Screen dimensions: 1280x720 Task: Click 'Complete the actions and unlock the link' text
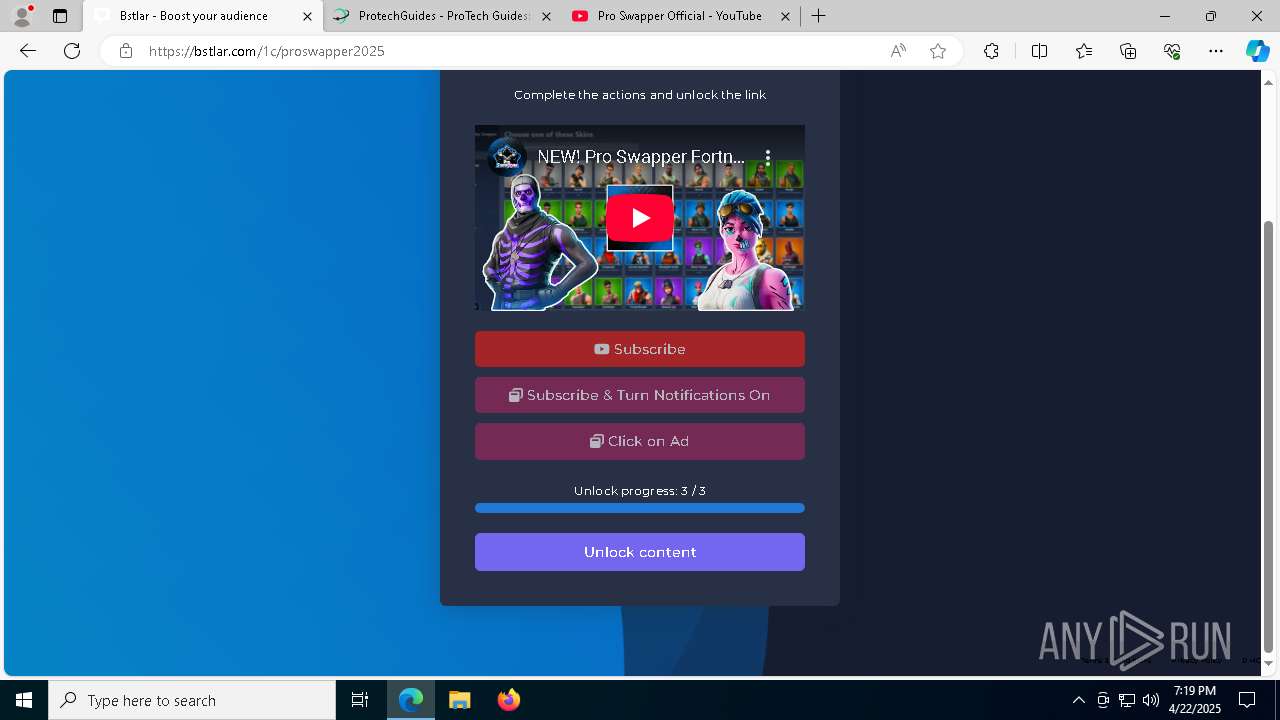(640, 95)
